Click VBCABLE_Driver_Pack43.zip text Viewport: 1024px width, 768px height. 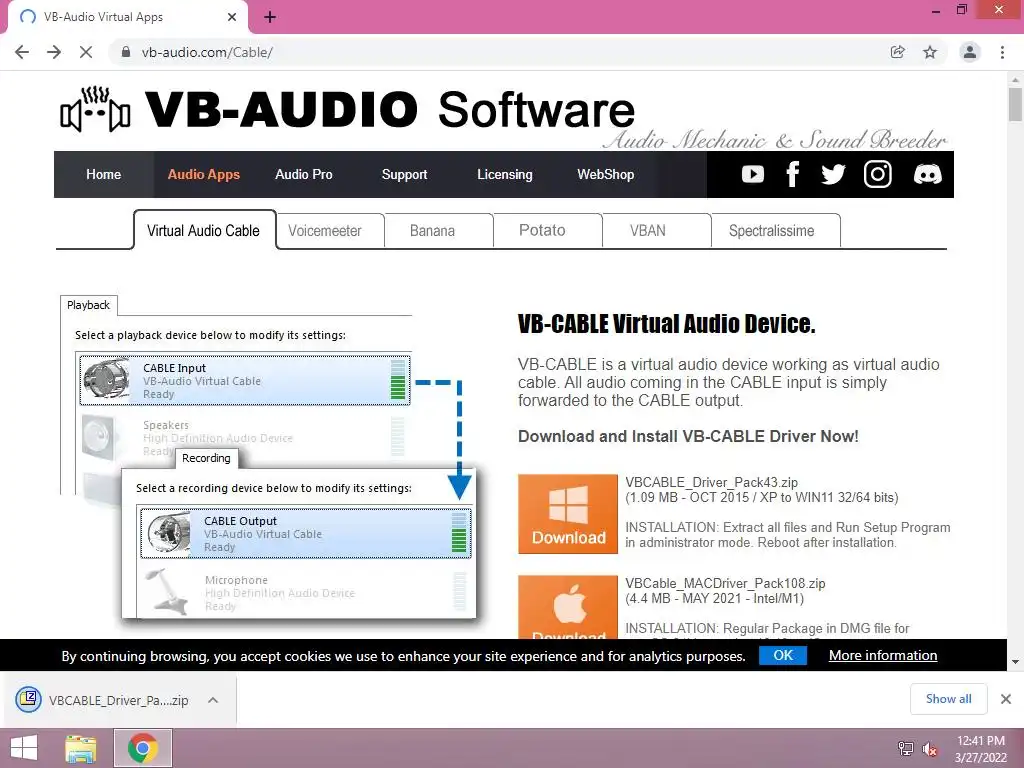coord(711,482)
